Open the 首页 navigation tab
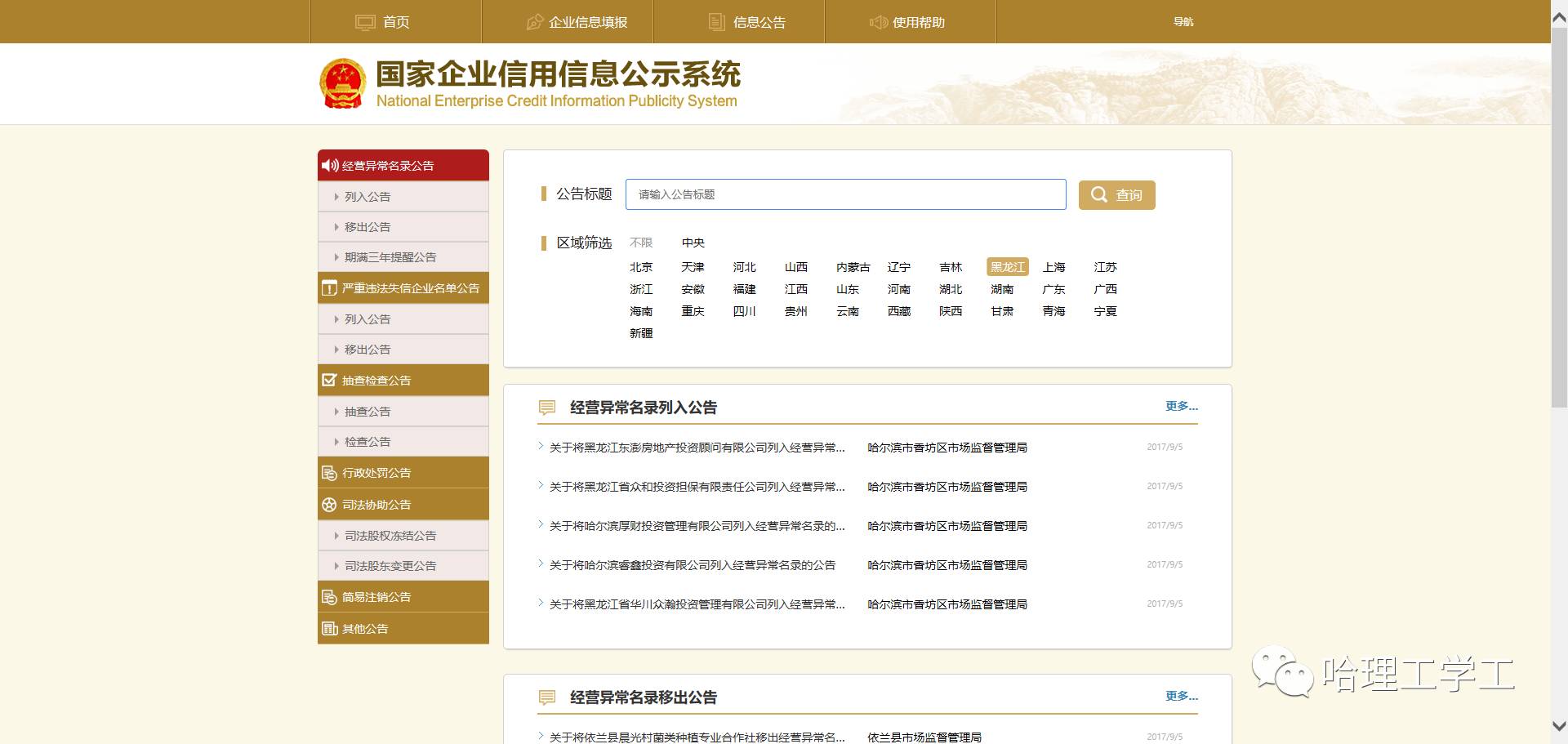 (x=396, y=21)
